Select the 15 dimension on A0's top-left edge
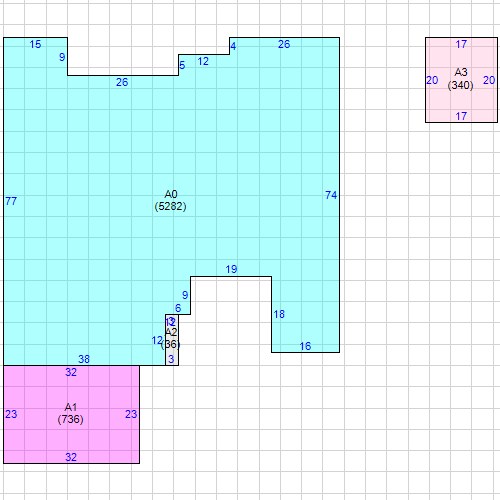The height and width of the screenshot is (500, 500). coord(35,44)
